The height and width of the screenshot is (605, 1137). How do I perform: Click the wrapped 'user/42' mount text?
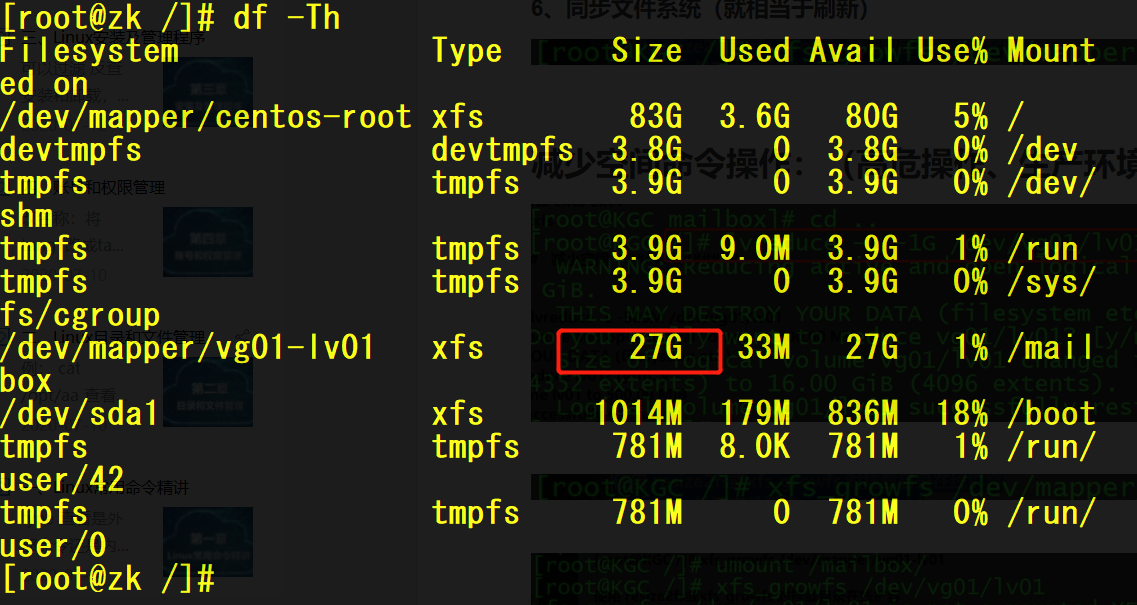[x=62, y=480]
